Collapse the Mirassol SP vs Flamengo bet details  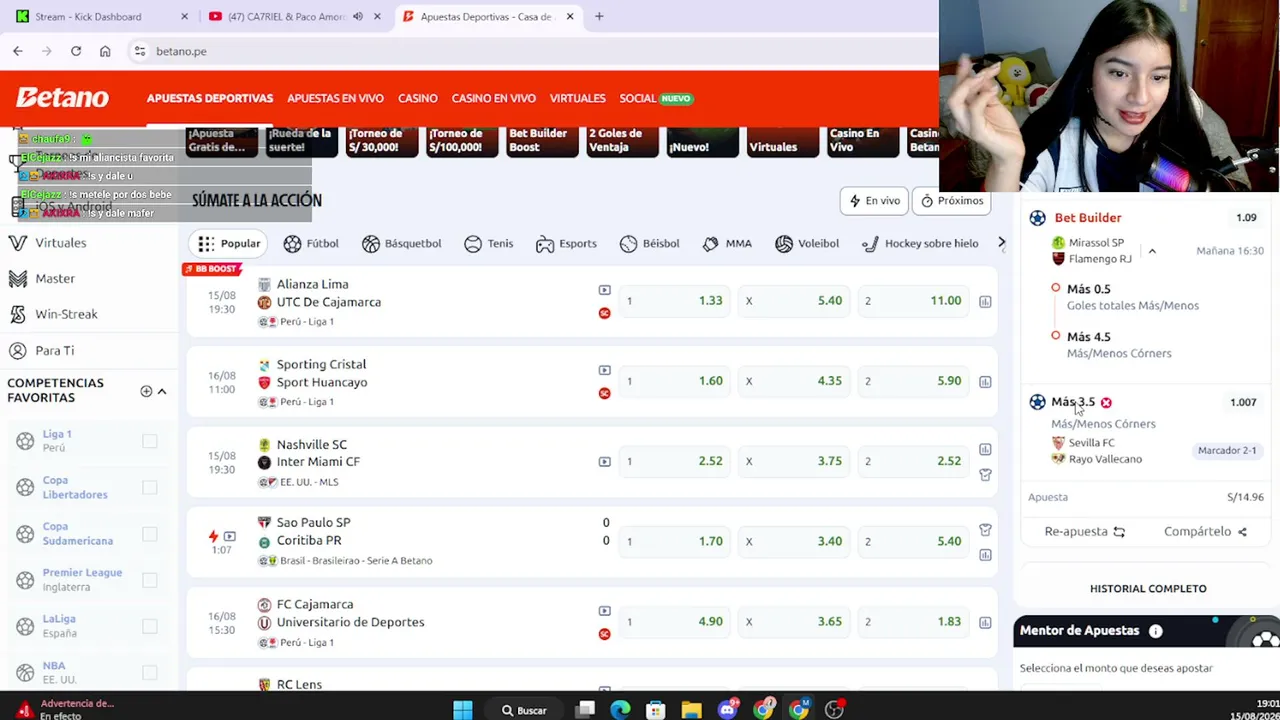pyautogui.click(x=1152, y=251)
